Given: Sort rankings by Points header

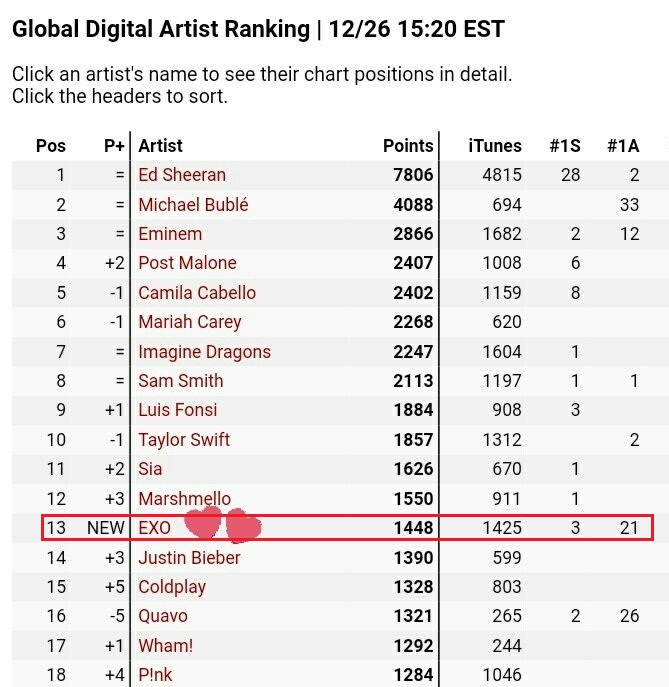Looking at the screenshot, I should click(x=408, y=146).
